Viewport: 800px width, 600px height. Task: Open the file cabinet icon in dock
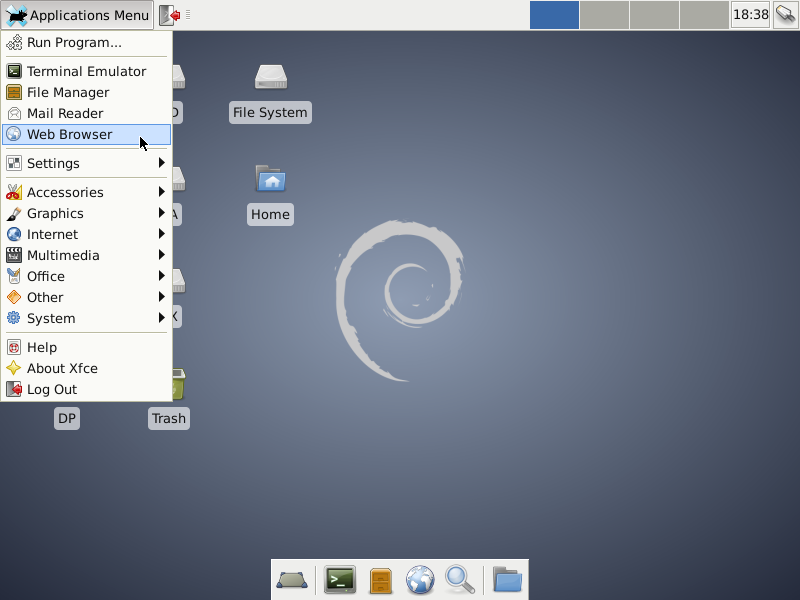click(380, 579)
